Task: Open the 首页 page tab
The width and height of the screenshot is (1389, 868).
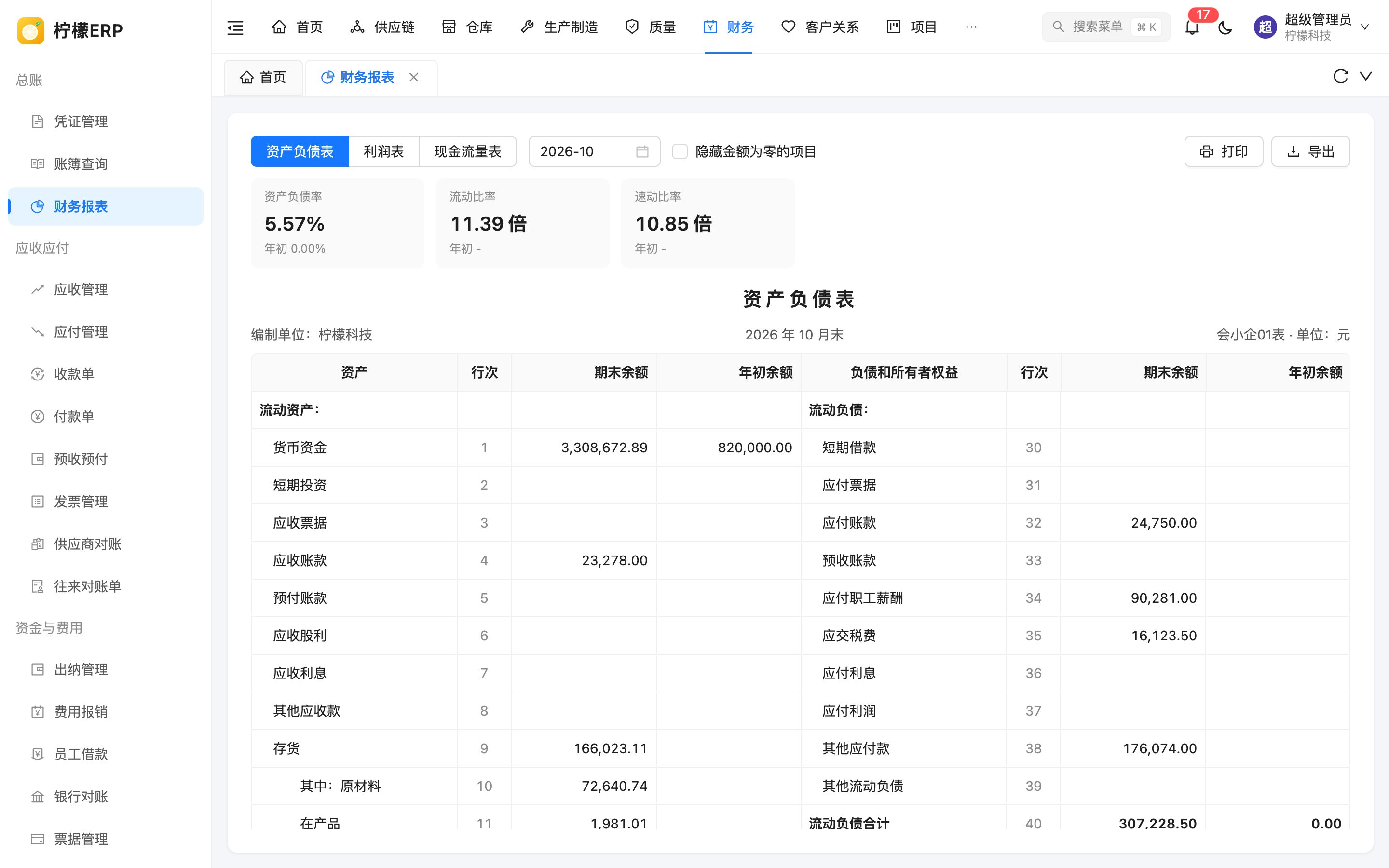Action: (x=263, y=78)
